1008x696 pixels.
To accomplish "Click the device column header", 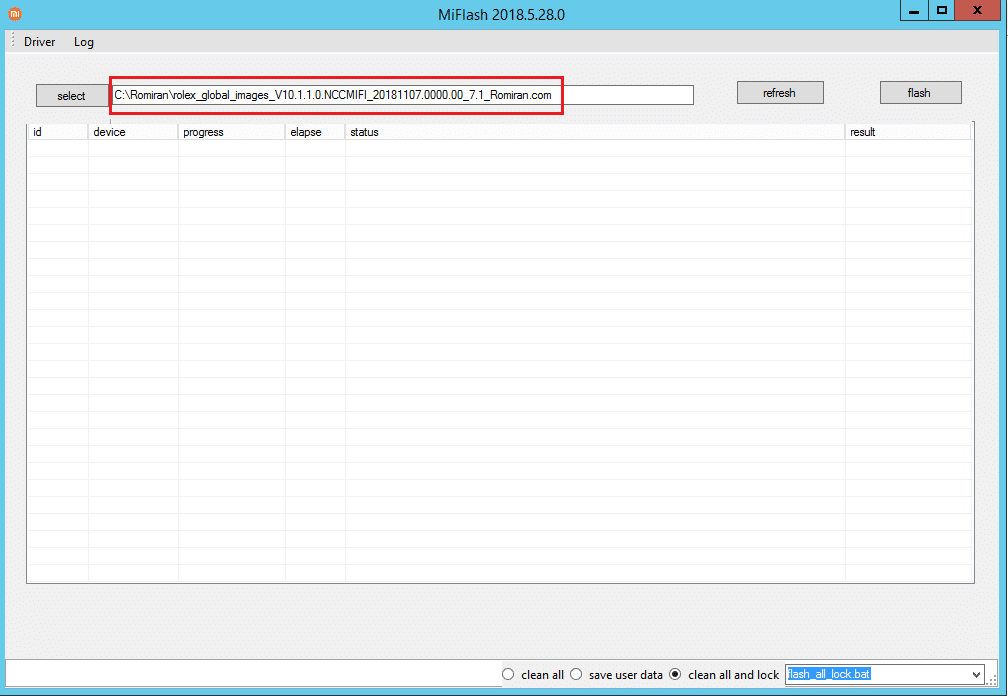I will point(133,132).
